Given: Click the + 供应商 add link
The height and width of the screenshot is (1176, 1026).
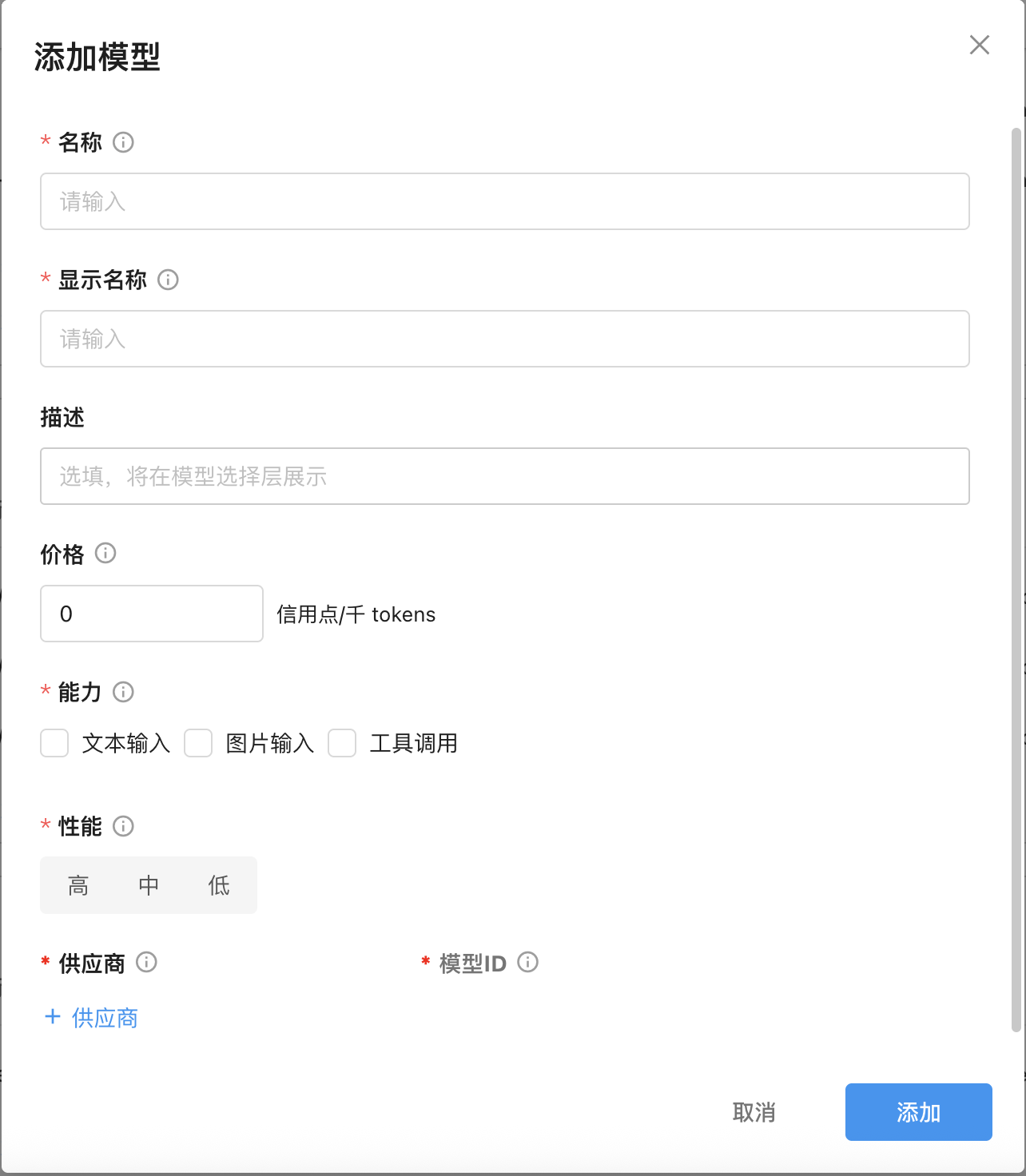Looking at the screenshot, I should 92,1018.
